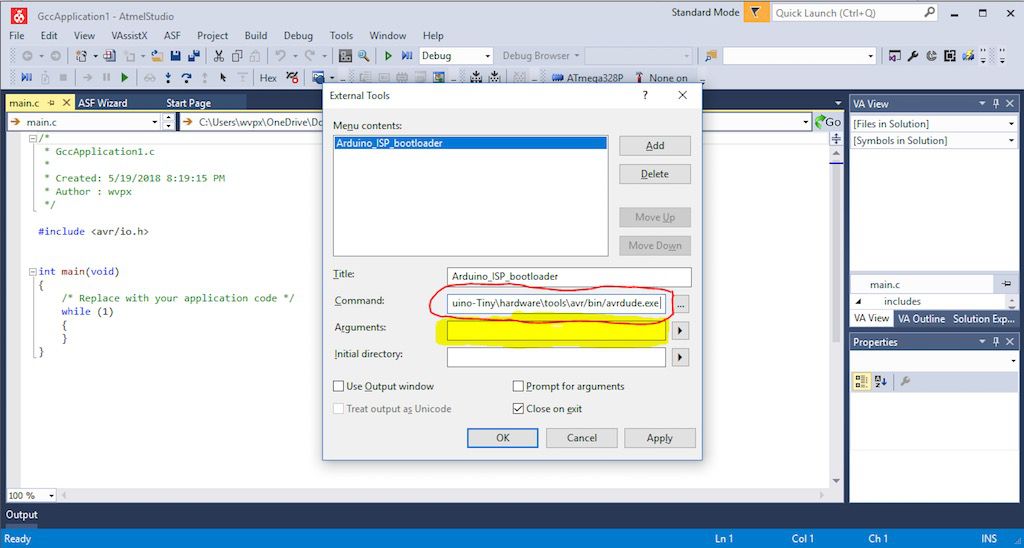This screenshot has width=1024, height=548.
Task: Switch to the ASF Wizard tab
Action: point(103,103)
